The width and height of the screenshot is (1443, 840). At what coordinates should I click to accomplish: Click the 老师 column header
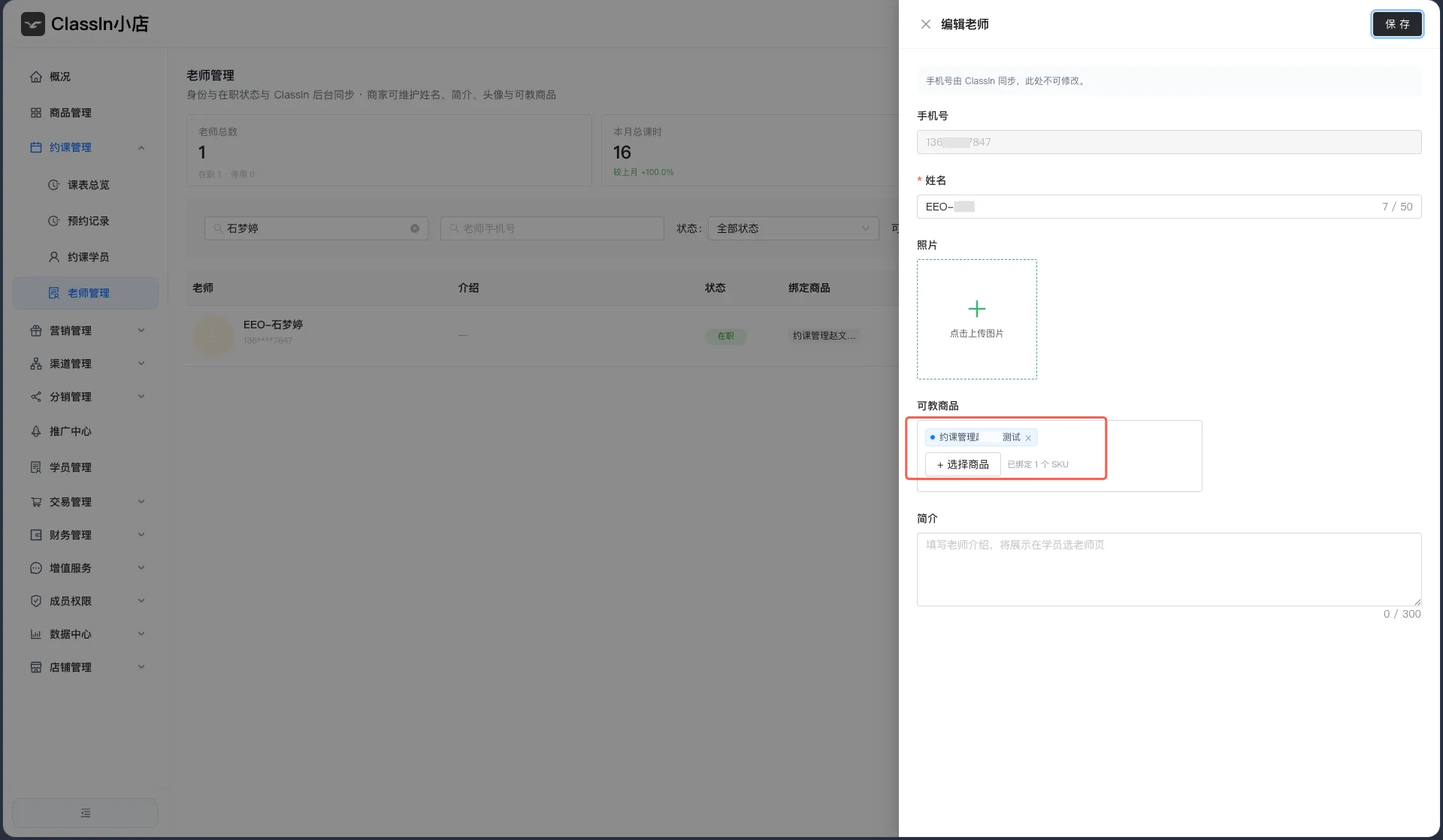(x=203, y=288)
